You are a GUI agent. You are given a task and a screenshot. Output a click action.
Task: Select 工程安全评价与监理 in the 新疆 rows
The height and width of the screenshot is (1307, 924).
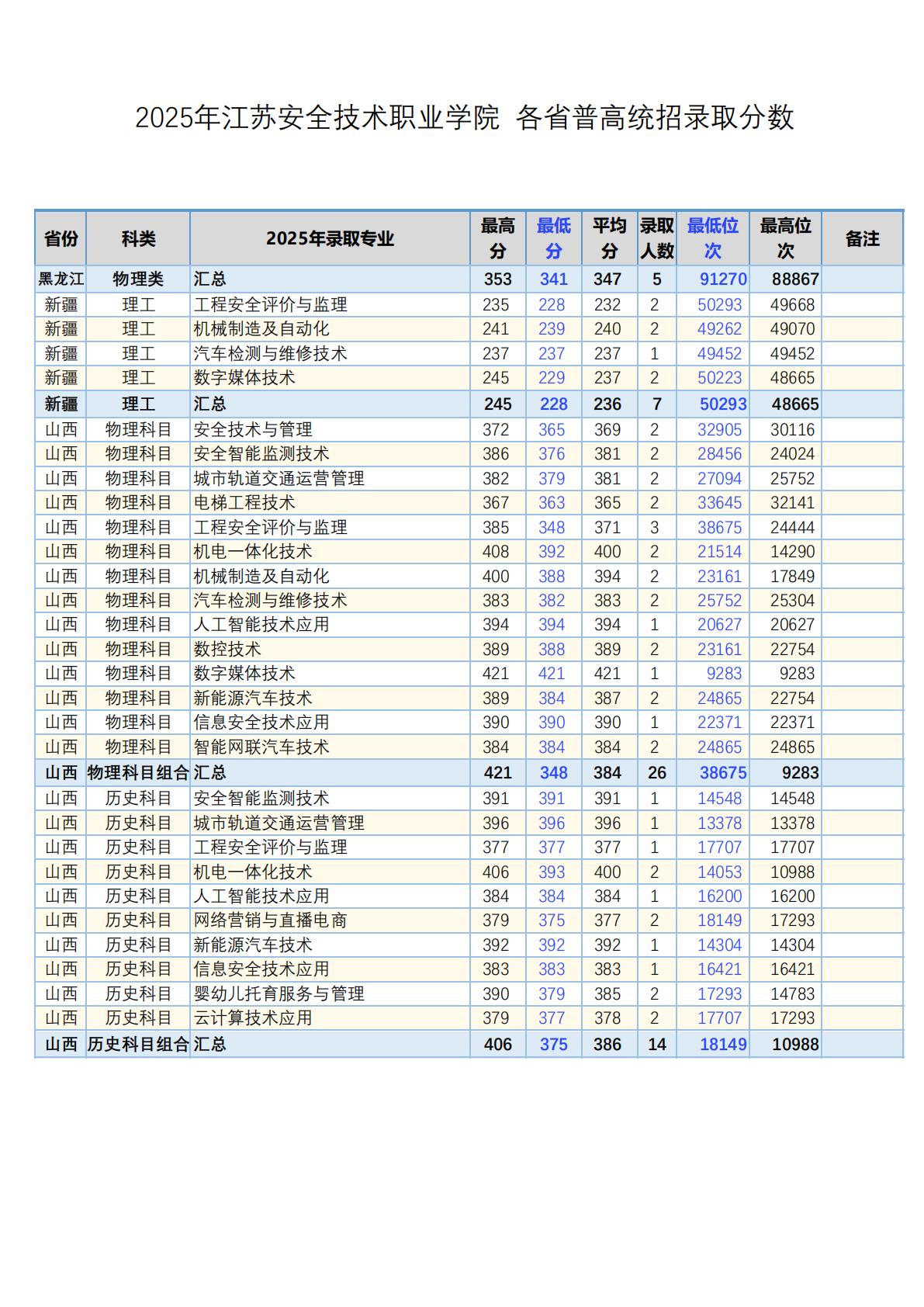[x=270, y=305]
